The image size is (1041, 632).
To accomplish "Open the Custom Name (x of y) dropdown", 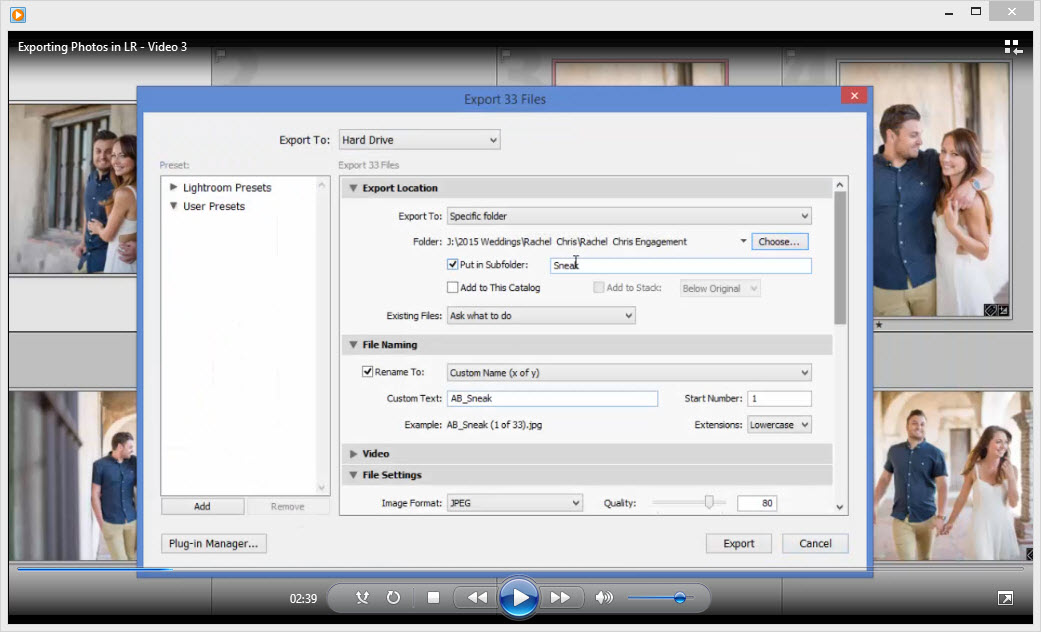I will 629,372.
